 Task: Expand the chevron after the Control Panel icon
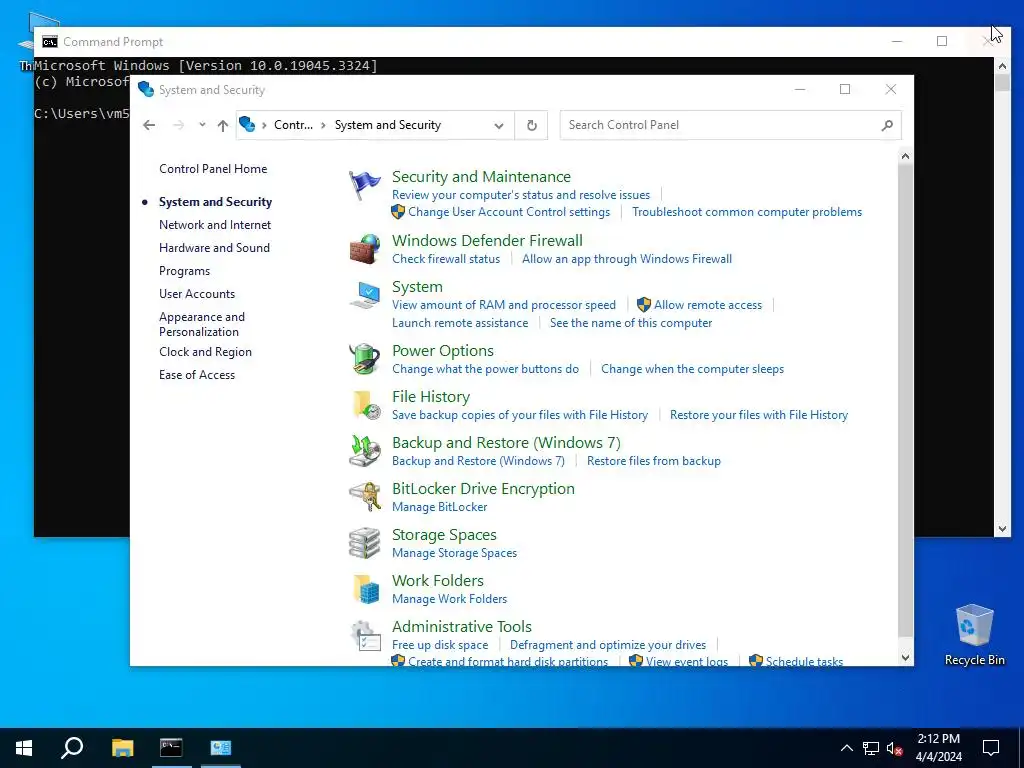pos(264,125)
